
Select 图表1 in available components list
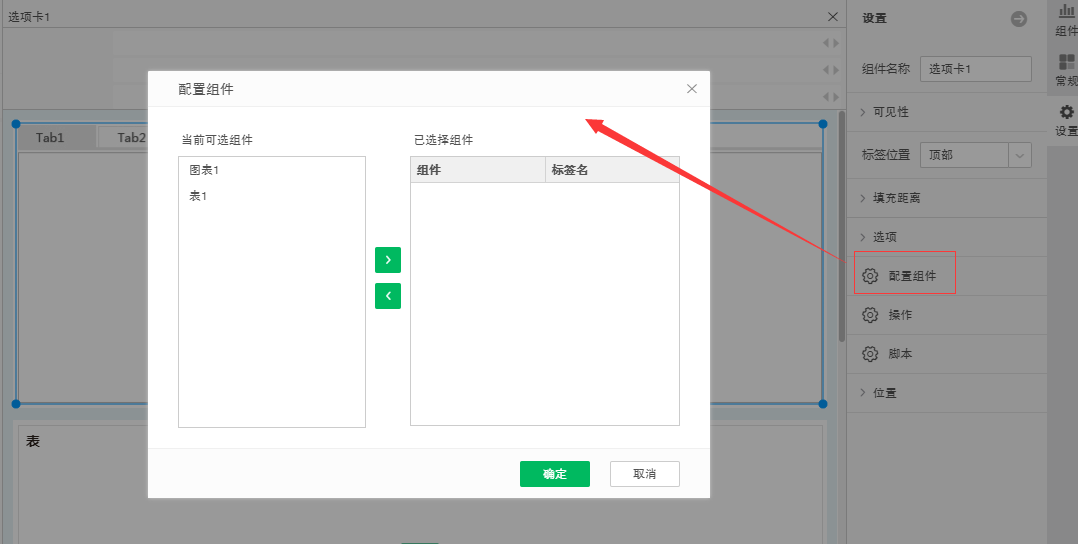pyautogui.click(x=204, y=171)
